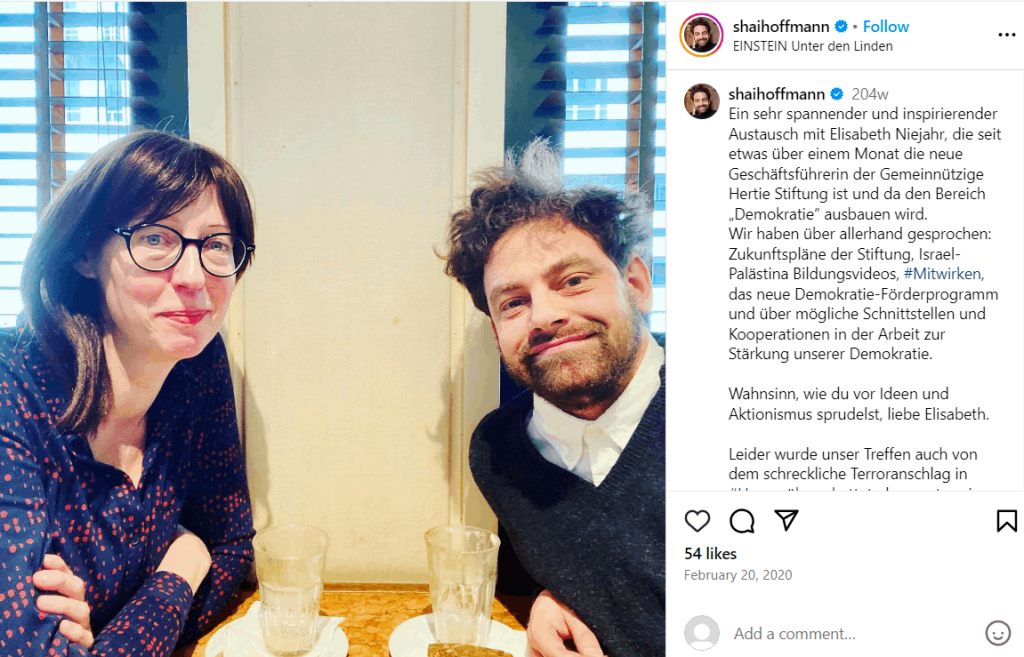This screenshot has height=657, width=1024.
Task: Click the verified badge in the caption
Action: tap(837, 94)
